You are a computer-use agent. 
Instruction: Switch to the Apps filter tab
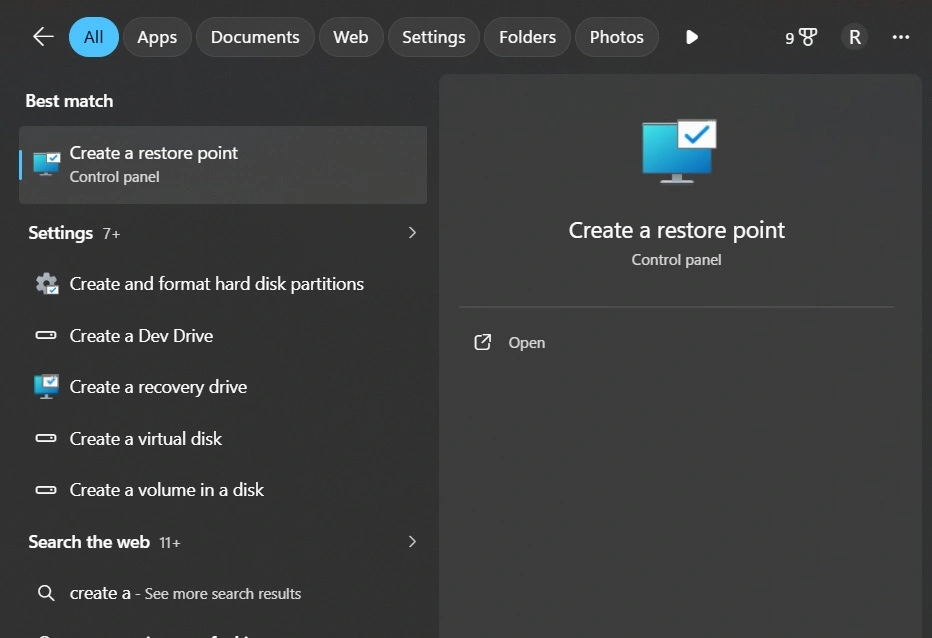(x=157, y=37)
